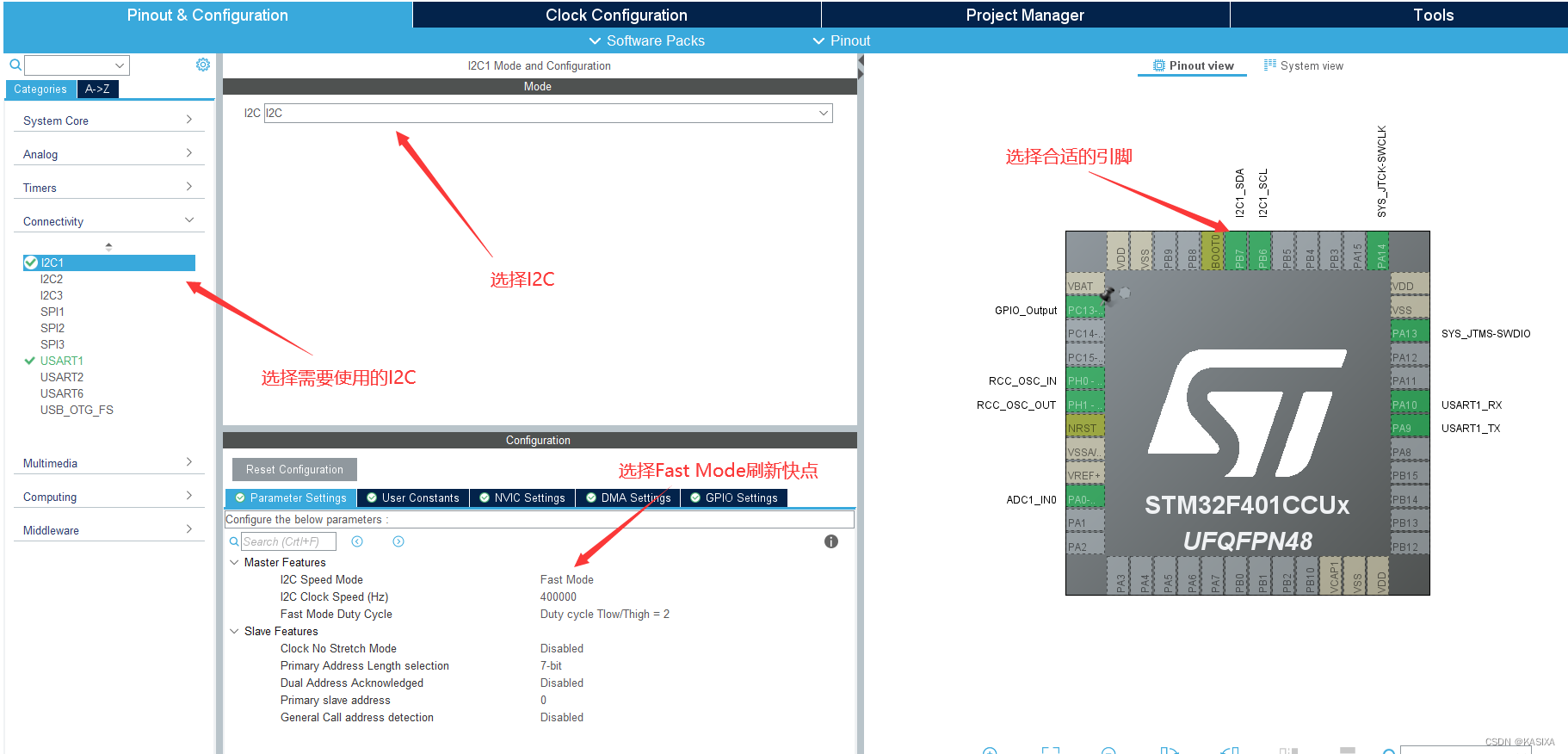Viewport: 1568px width, 754px height.
Task: Click the 7-bit address length value
Action: (x=551, y=665)
